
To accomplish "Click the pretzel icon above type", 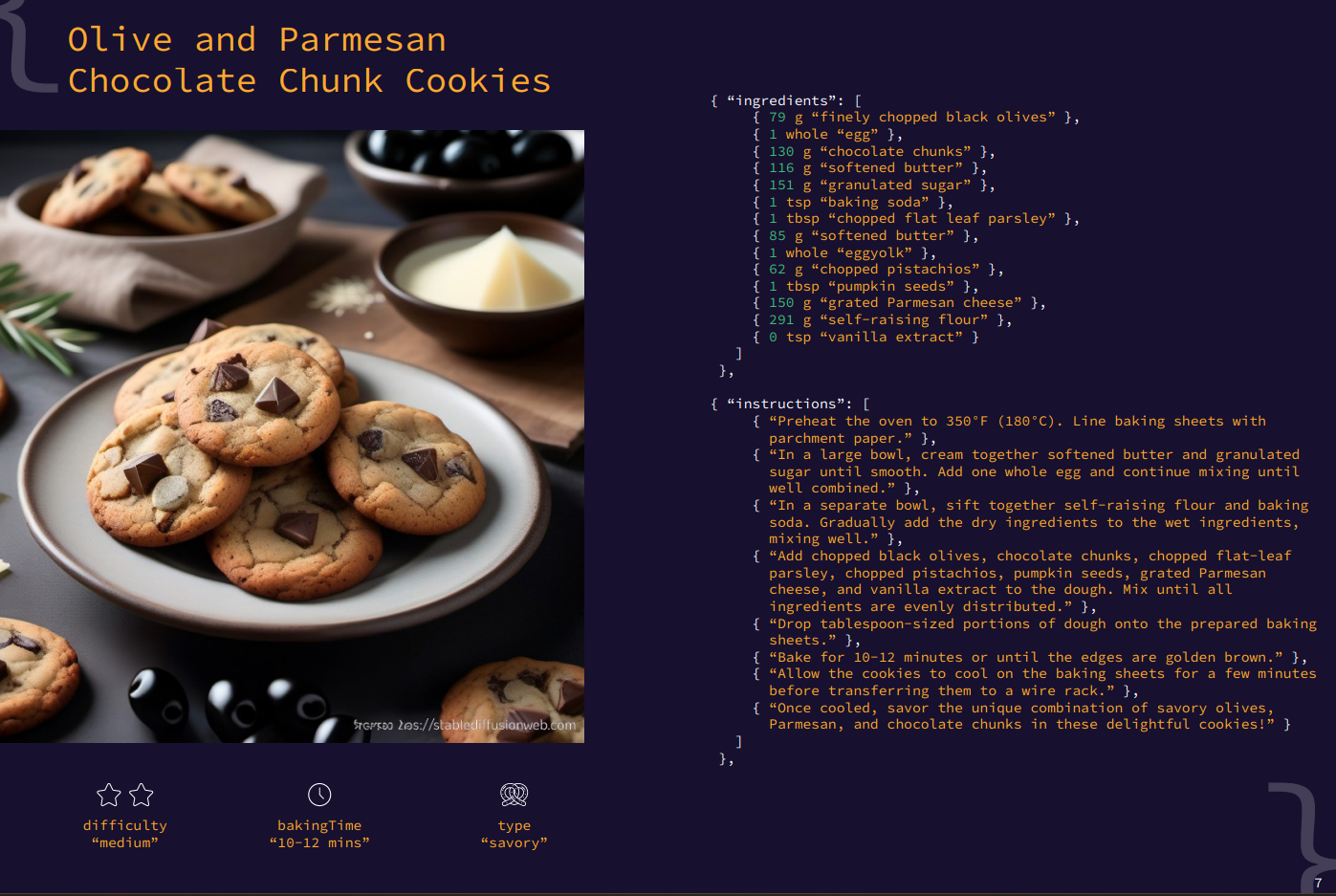I will pyautogui.click(x=514, y=795).
